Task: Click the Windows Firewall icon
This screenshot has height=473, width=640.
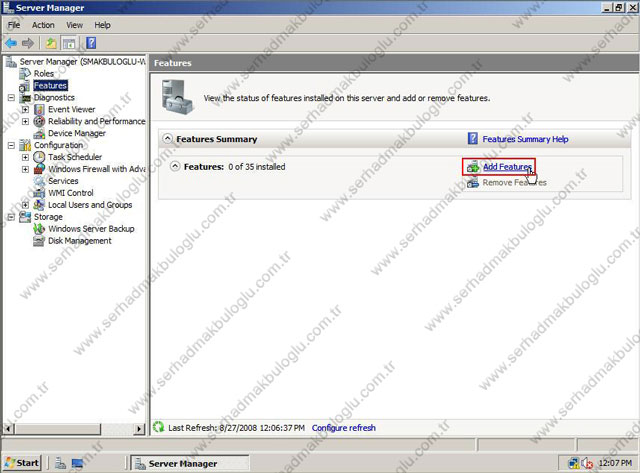Action: [39, 169]
